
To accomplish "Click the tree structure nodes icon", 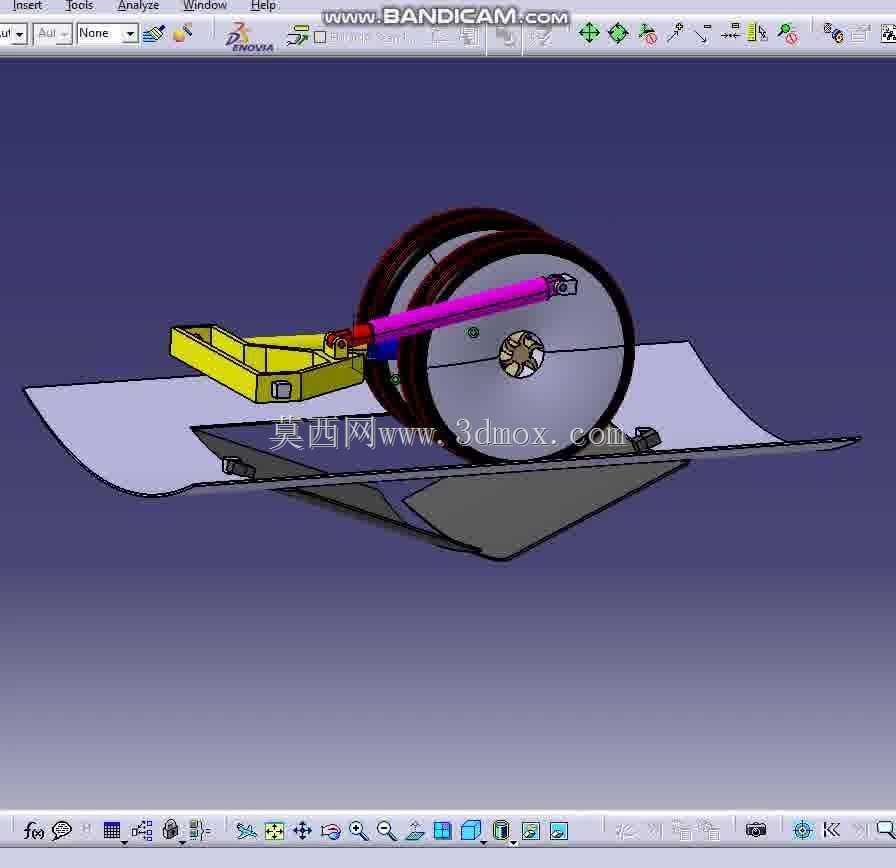I will pos(142,830).
